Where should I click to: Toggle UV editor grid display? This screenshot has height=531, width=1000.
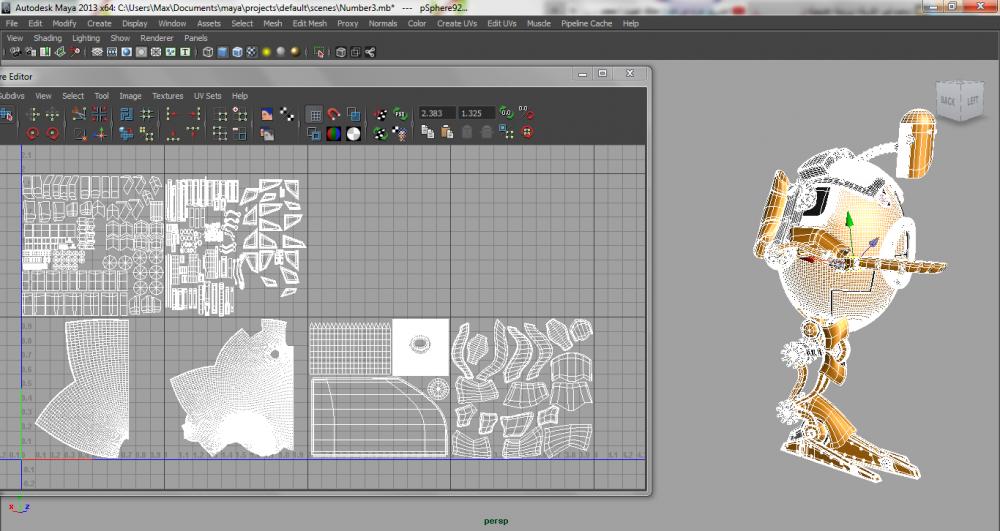pos(314,114)
